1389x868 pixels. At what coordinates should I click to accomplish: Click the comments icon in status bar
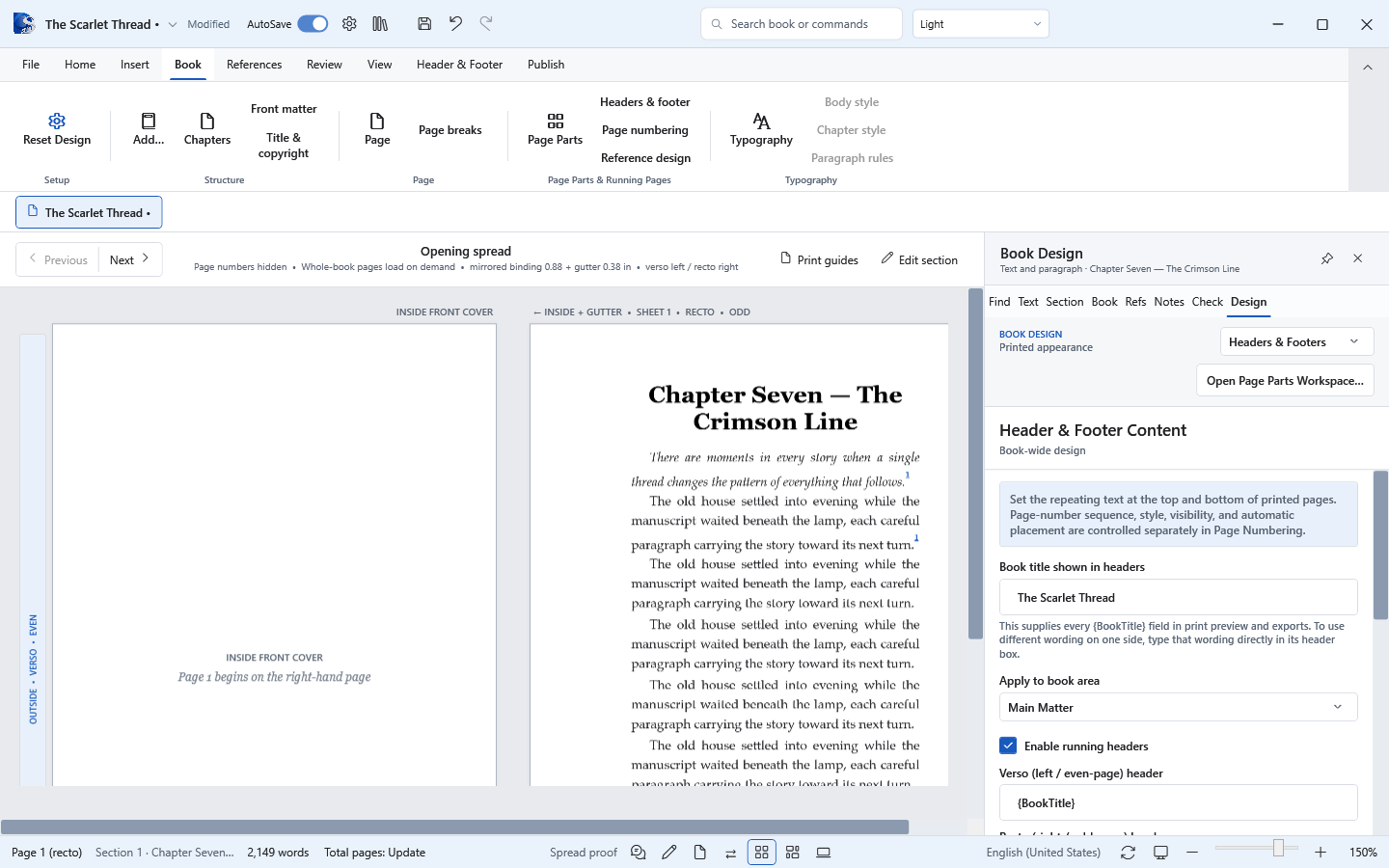[639, 853]
